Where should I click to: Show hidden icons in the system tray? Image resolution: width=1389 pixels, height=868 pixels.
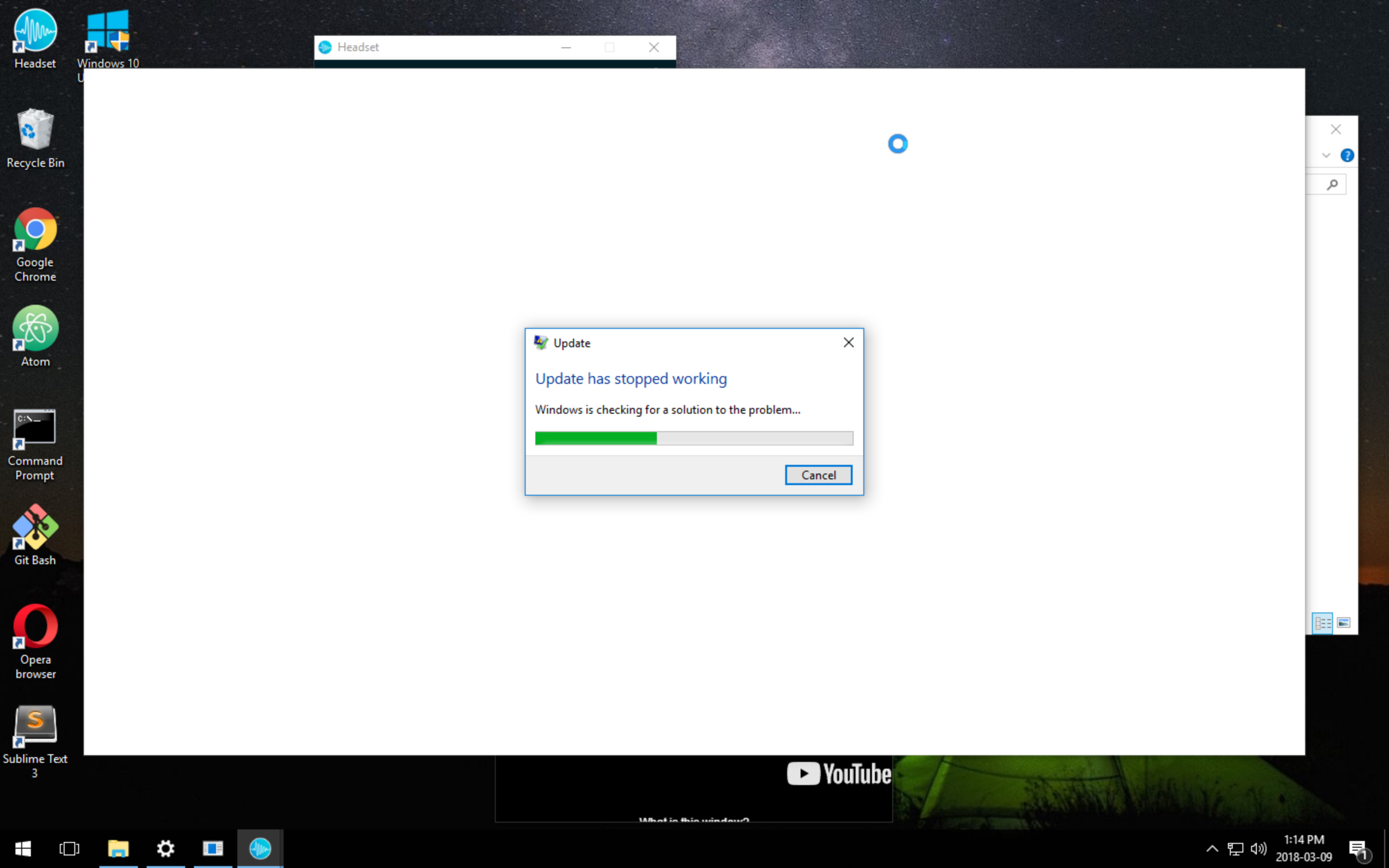(1213, 848)
